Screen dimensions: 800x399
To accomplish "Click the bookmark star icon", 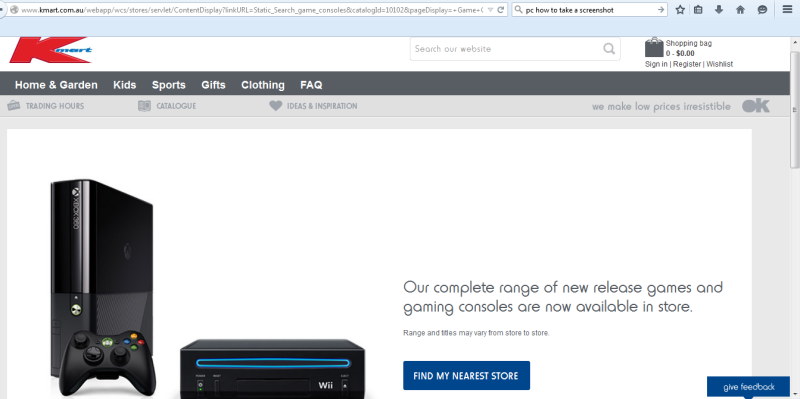I will click(x=680, y=10).
